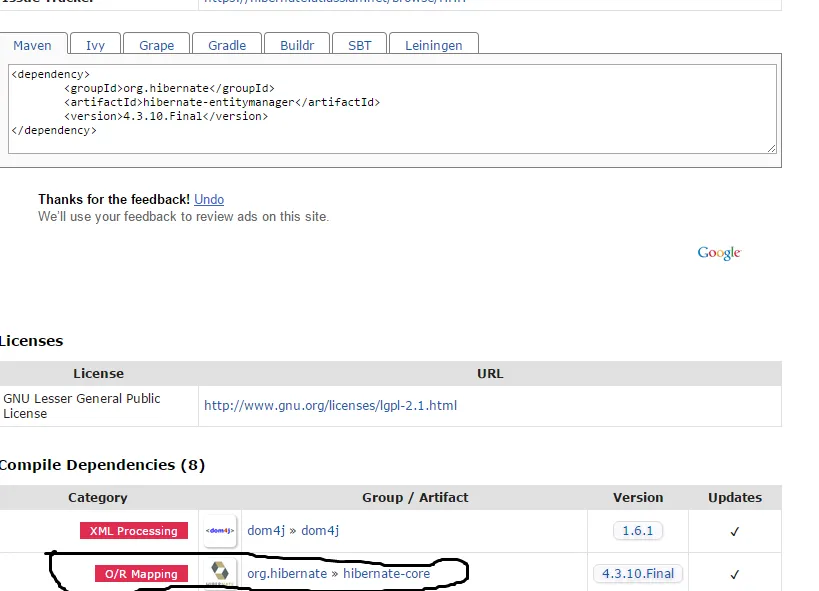Click the URL column header in Licenses

coord(490,374)
